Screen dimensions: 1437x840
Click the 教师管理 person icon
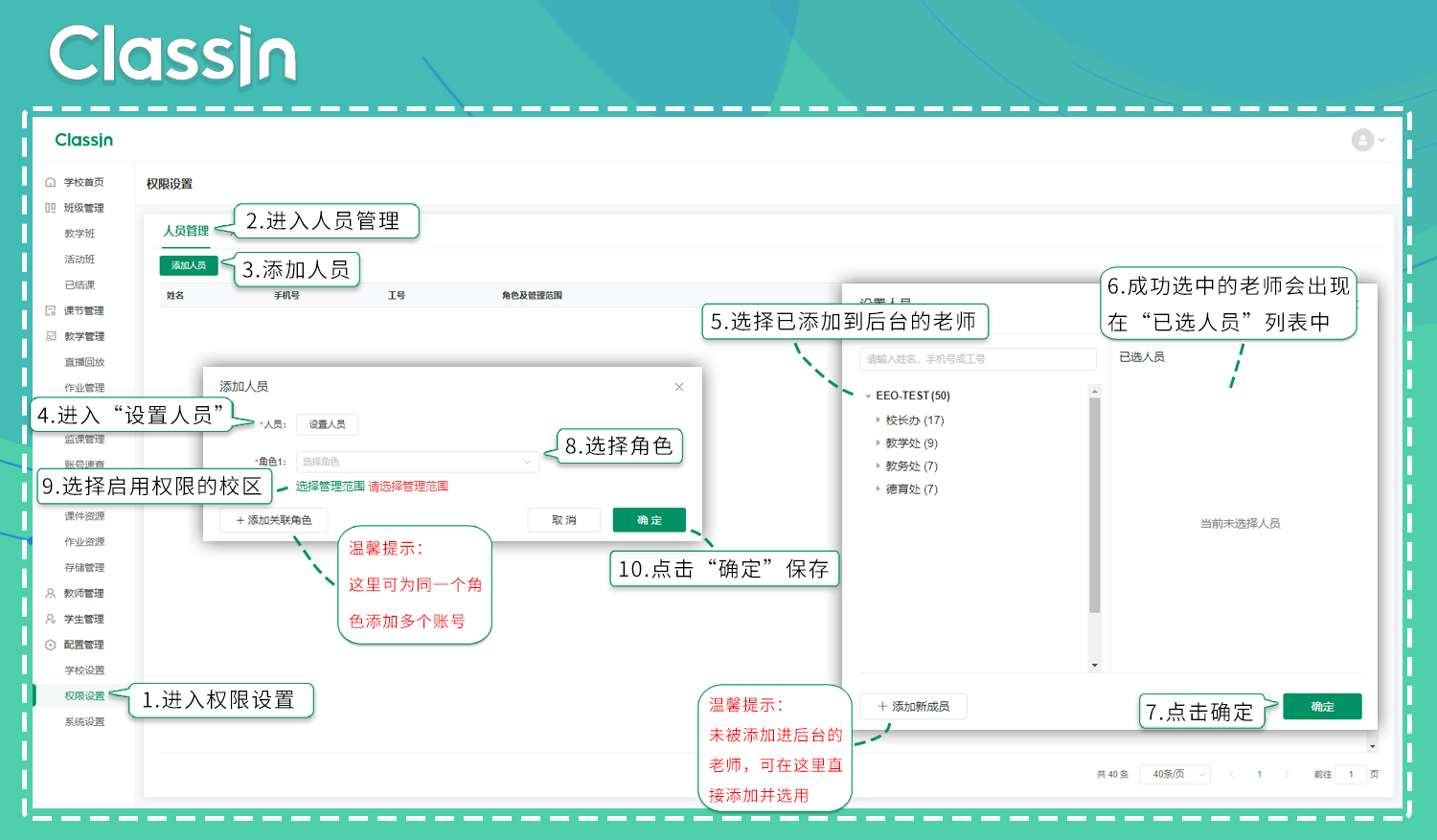point(51,593)
